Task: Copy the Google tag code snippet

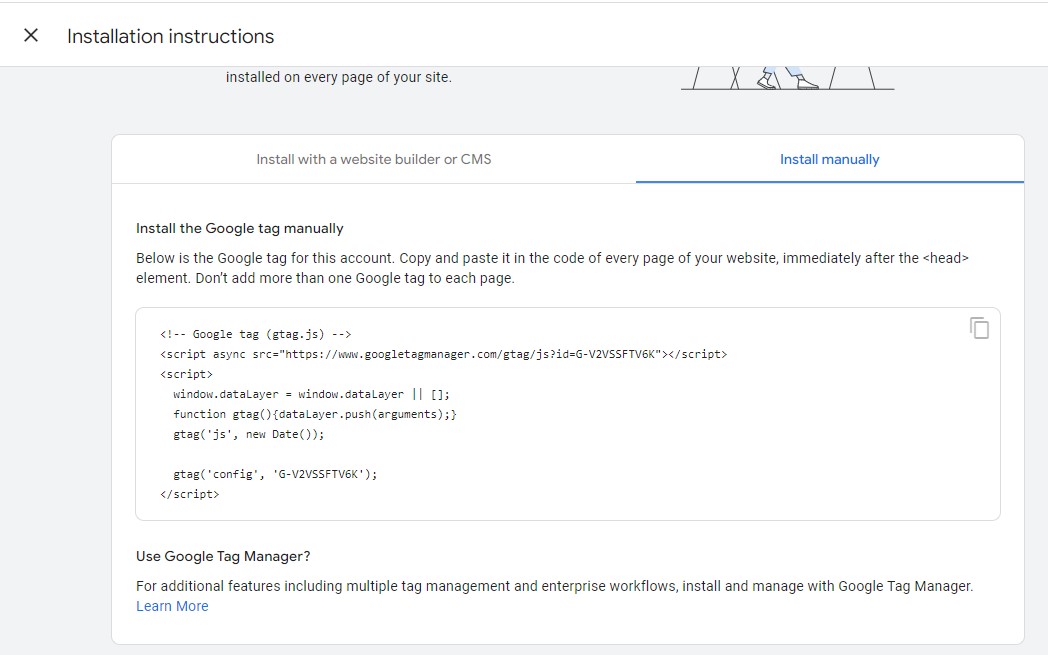Action: tap(979, 328)
